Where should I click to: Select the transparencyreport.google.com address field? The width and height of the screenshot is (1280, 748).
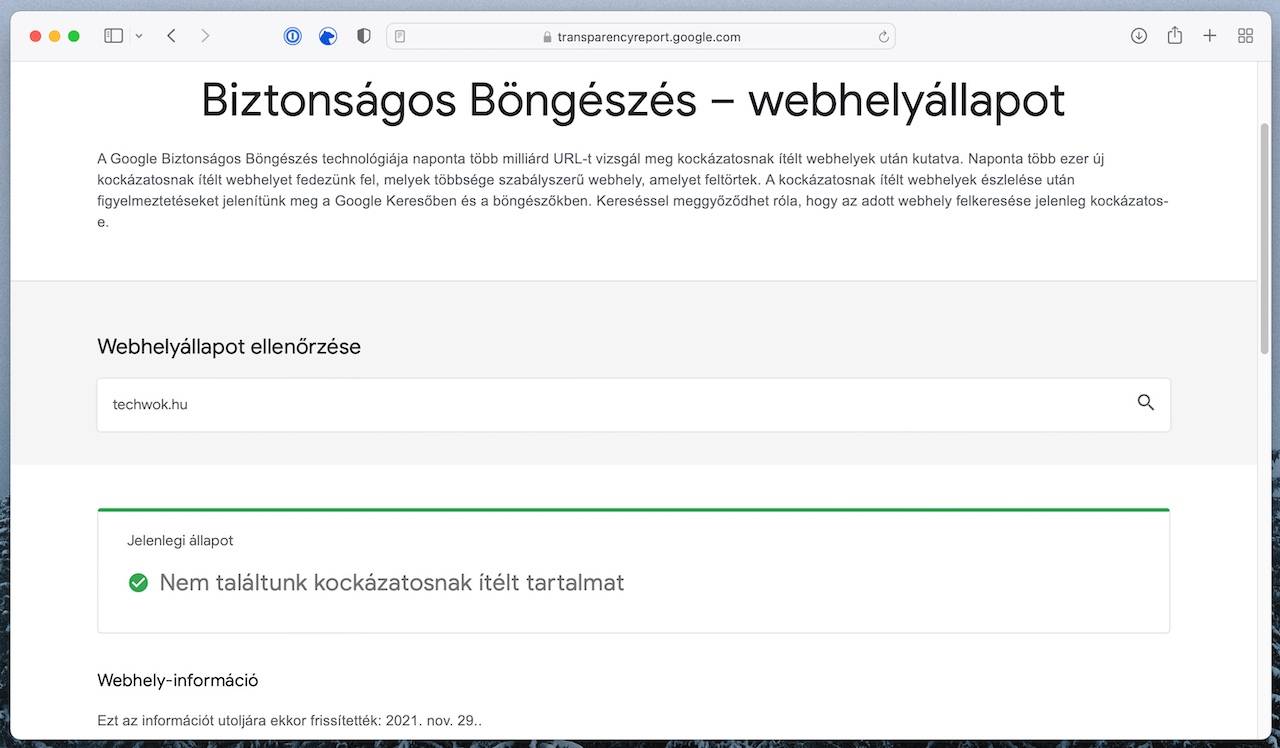tap(641, 37)
